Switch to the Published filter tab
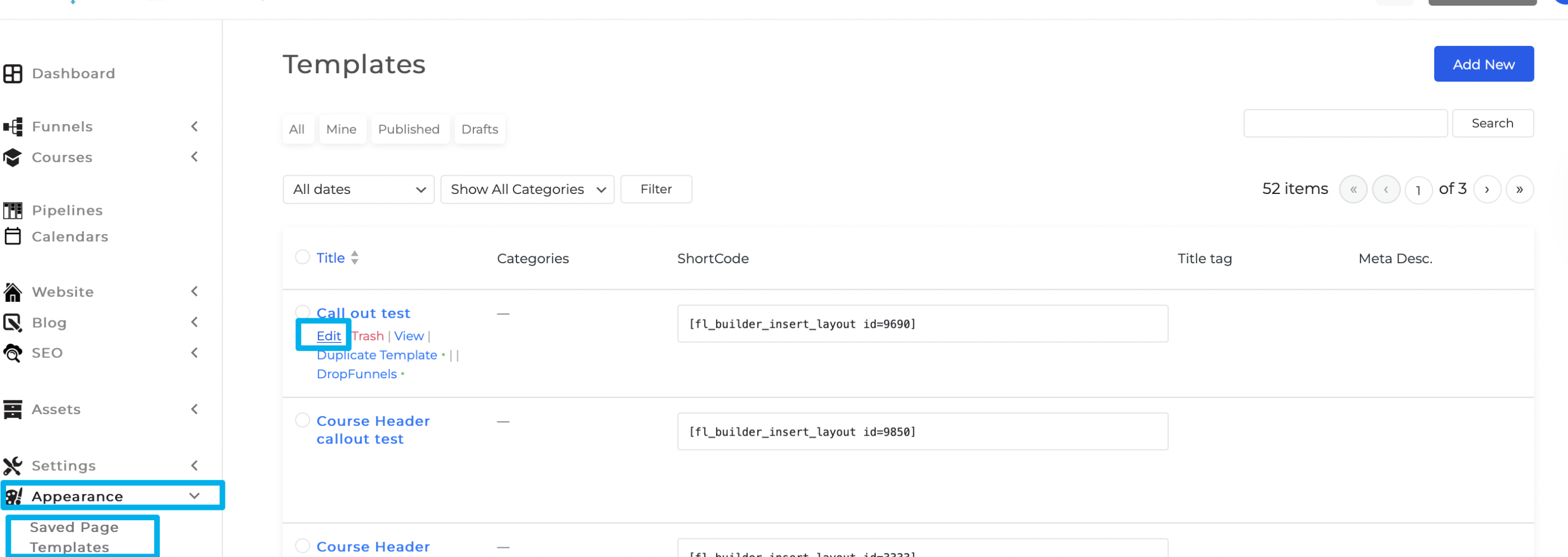This screenshot has height=557, width=1568. pyautogui.click(x=410, y=129)
